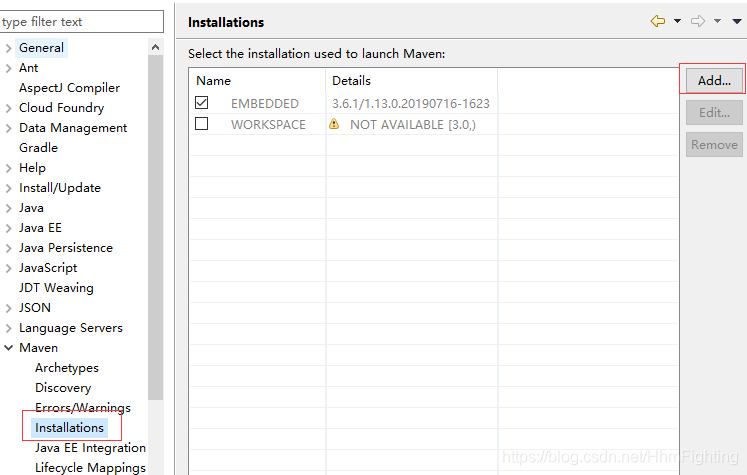Screen dimensions: 747x475
Task: Open Lifecycle Mappings page
Action: coord(90,468)
